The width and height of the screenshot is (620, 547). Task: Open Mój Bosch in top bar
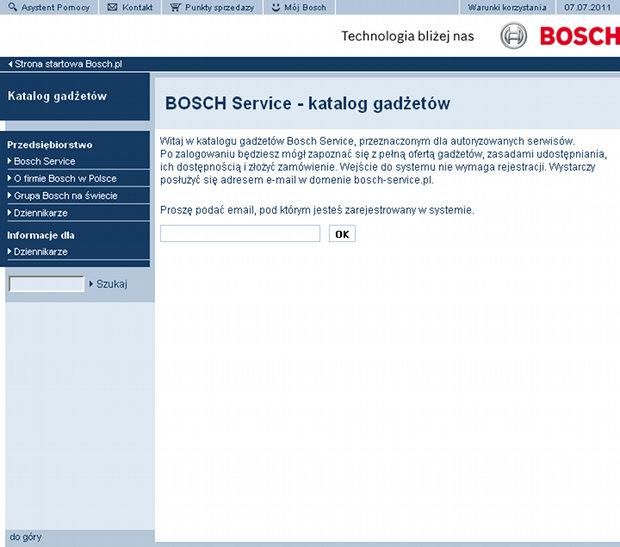tap(305, 7)
